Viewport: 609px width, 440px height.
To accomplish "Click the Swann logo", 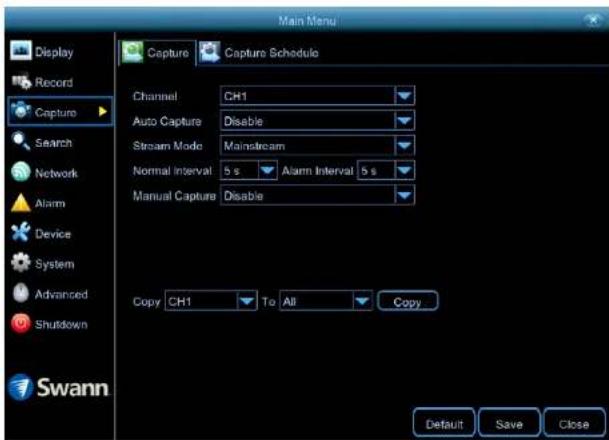I will click(x=58, y=387).
